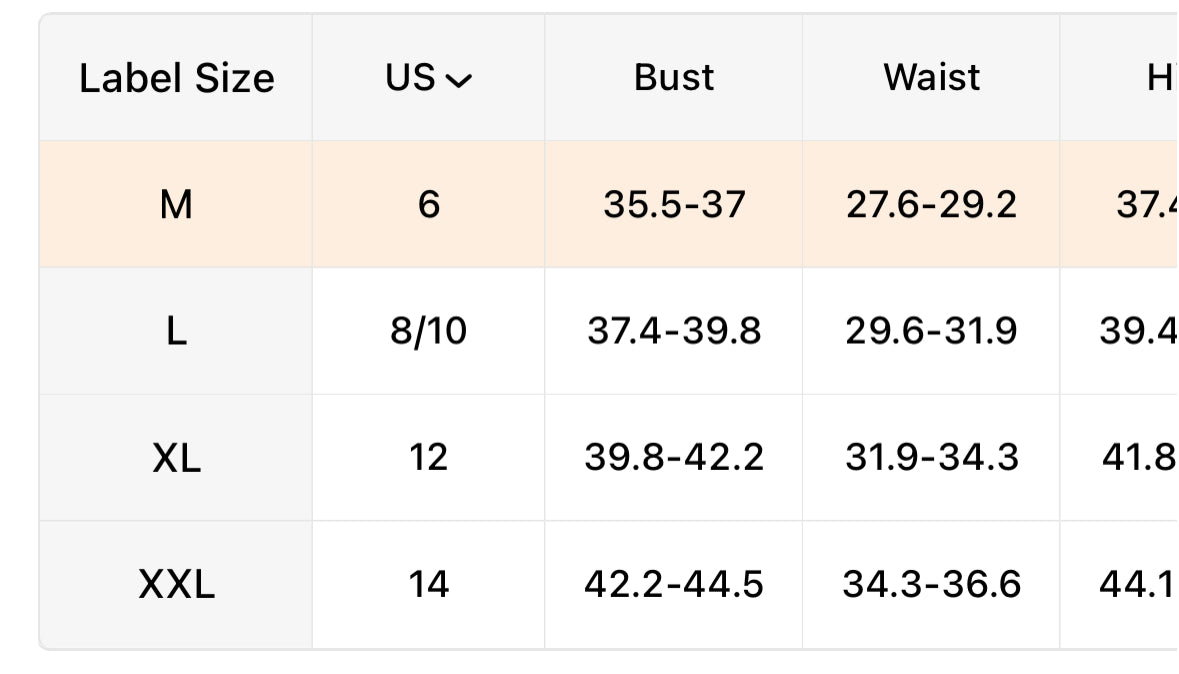Open the US size region dropdown
Image resolution: width=1179 pixels, height=674 pixels.
tap(428, 77)
